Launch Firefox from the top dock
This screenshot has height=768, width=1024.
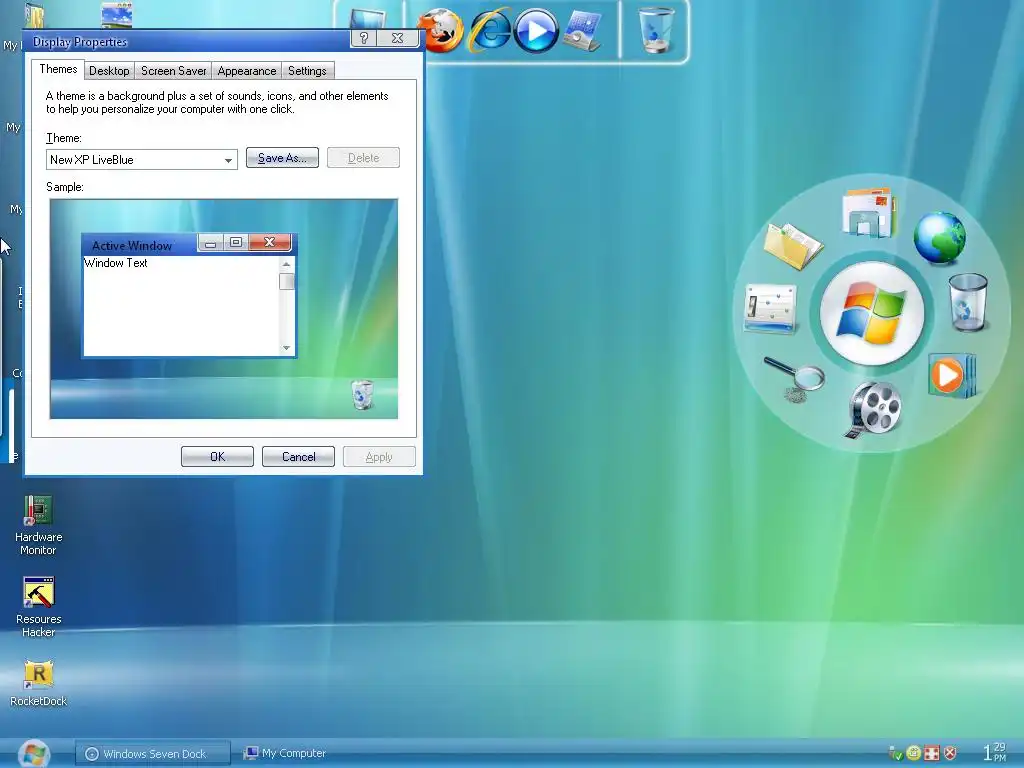[x=440, y=31]
